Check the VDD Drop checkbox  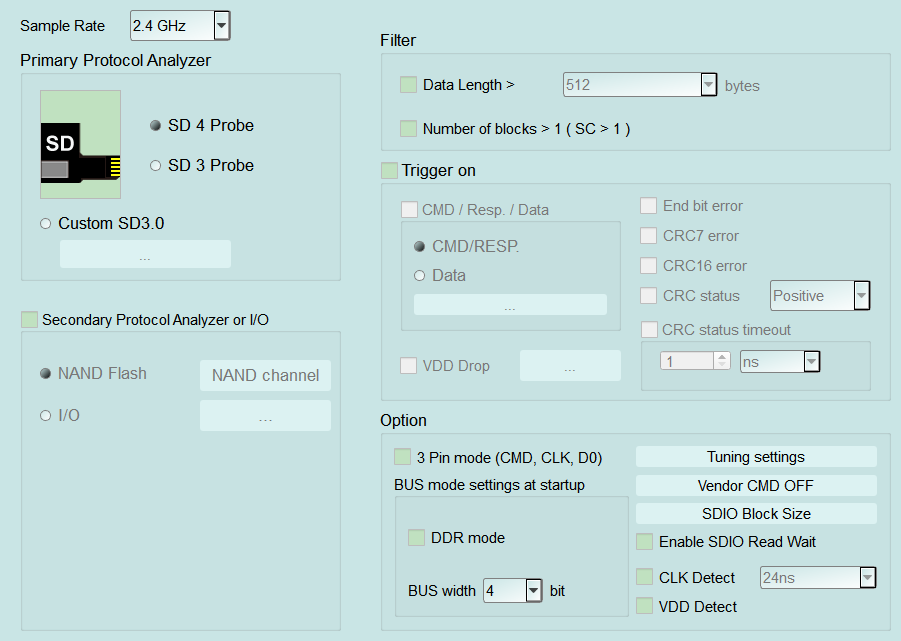tap(409, 365)
